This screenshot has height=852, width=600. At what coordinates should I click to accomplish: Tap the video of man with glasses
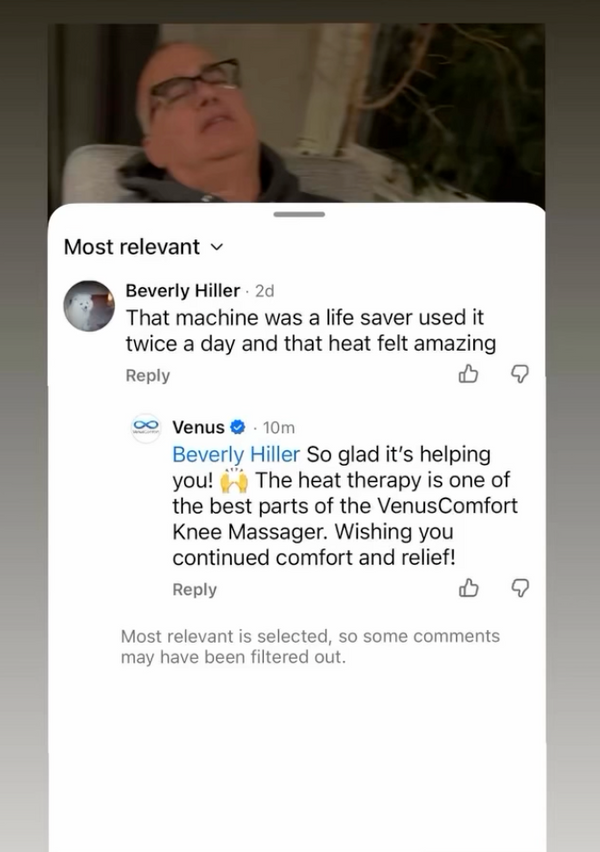[x=297, y=113]
